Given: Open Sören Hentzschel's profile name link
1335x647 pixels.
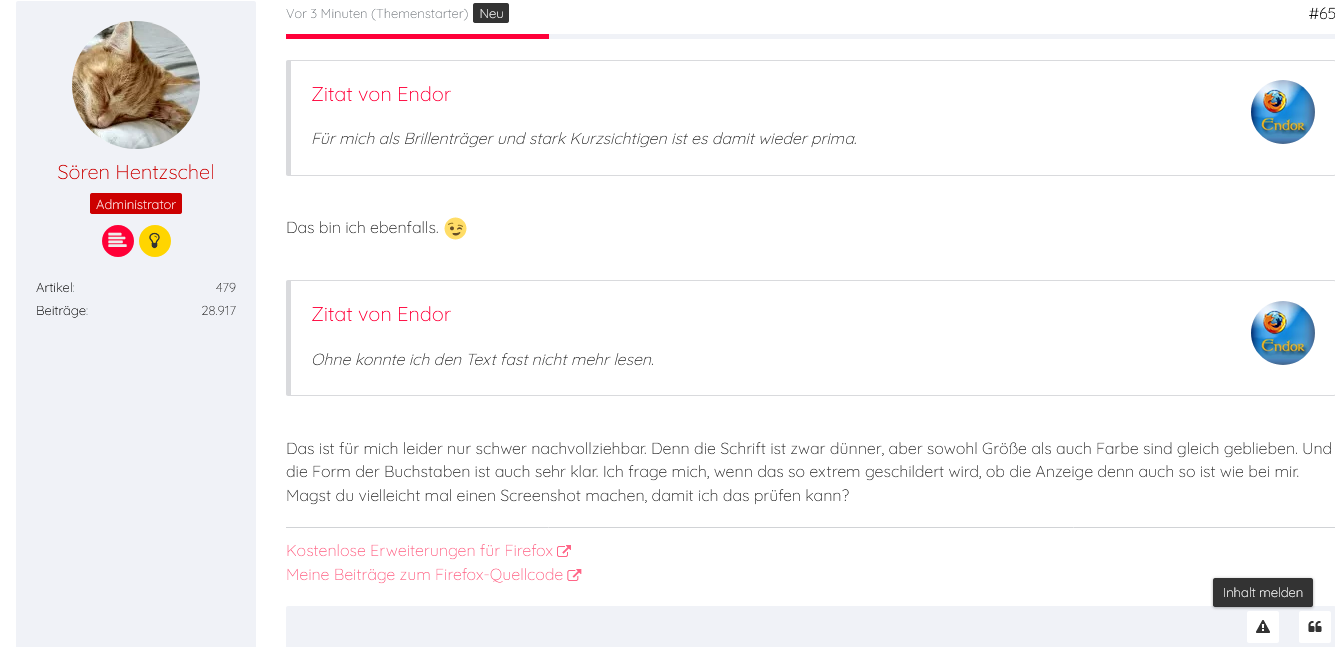Looking at the screenshot, I should (136, 172).
